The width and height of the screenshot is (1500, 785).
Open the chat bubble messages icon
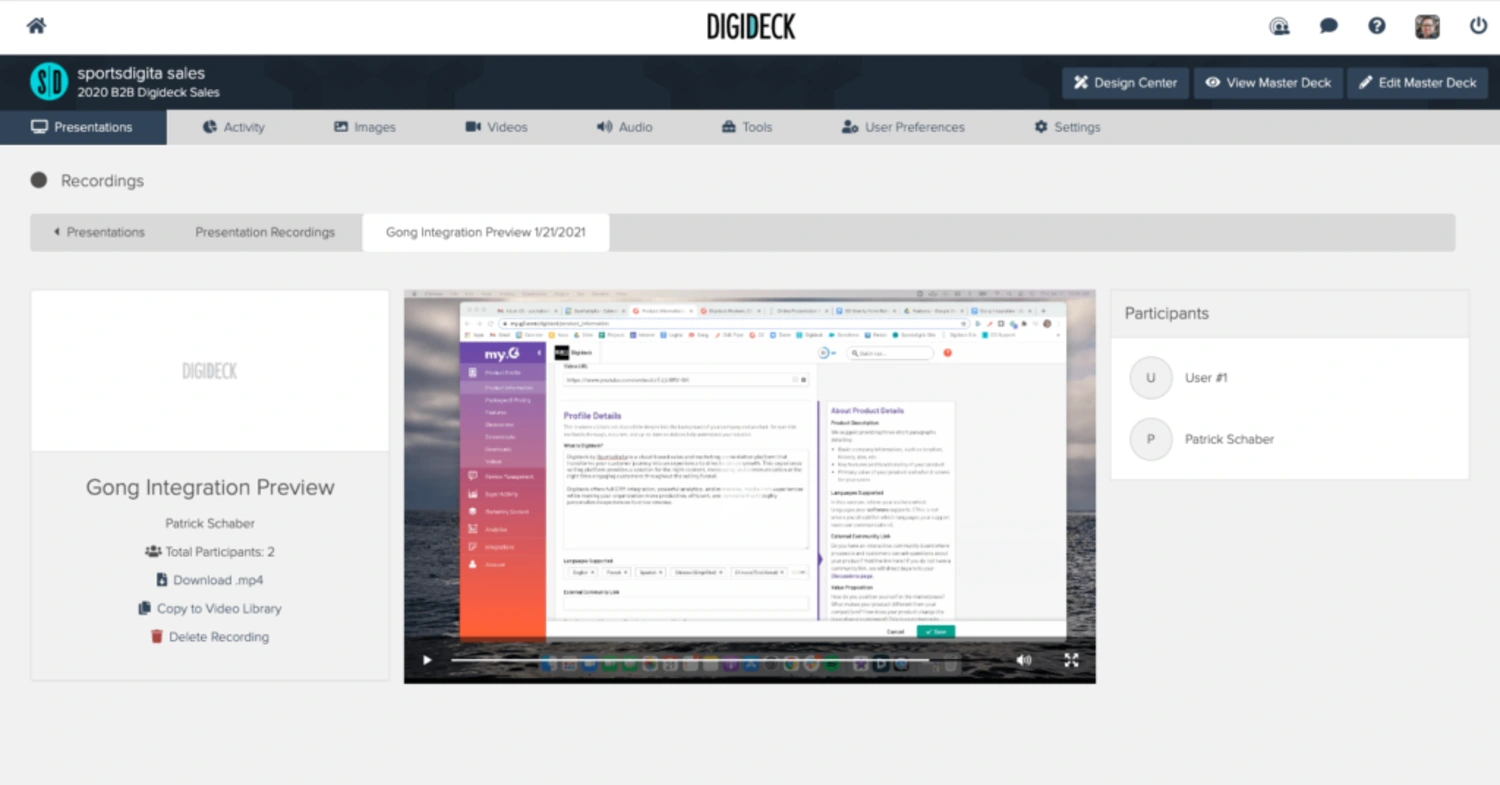(x=1328, y=27)
